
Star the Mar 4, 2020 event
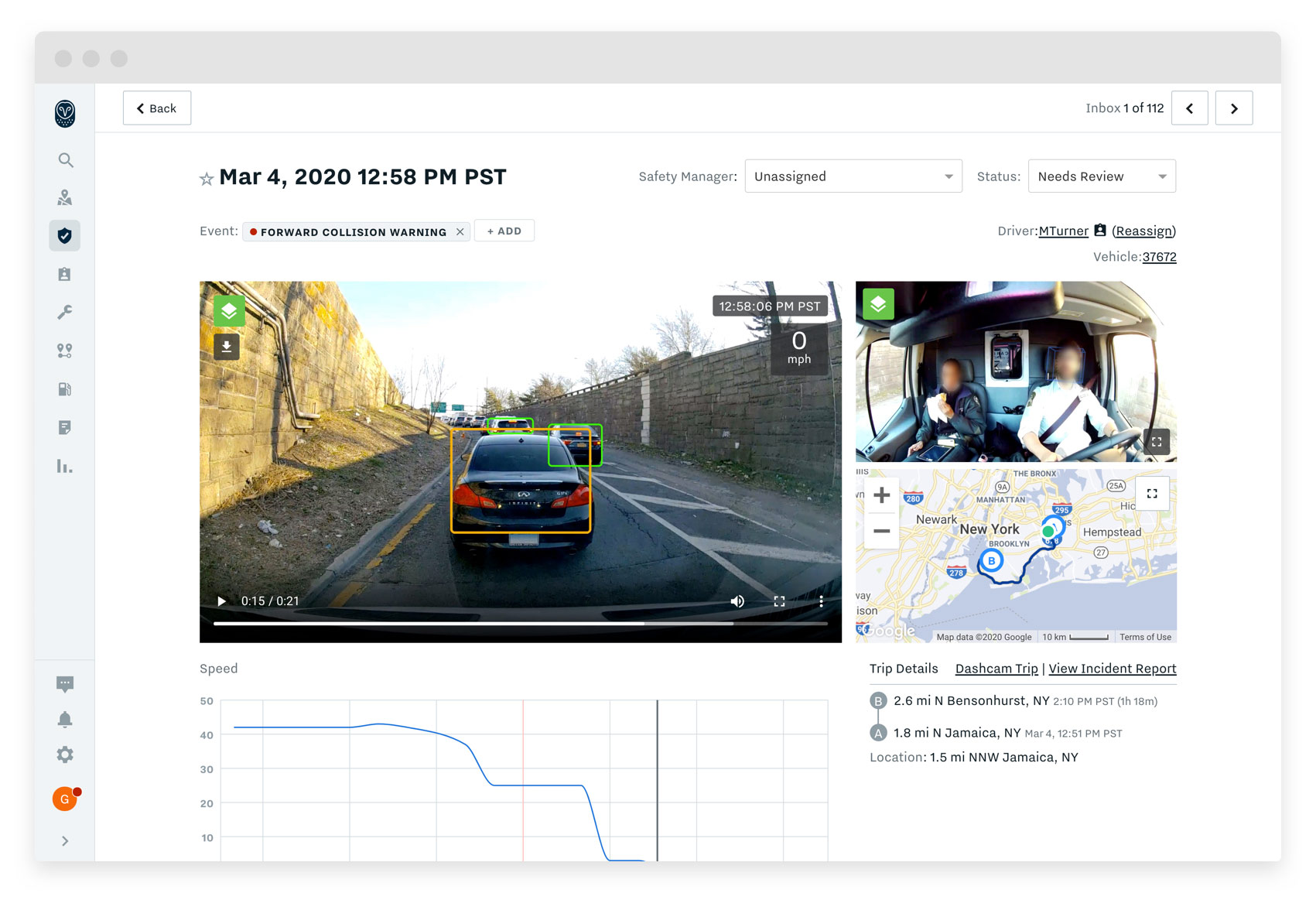[207, 180]
